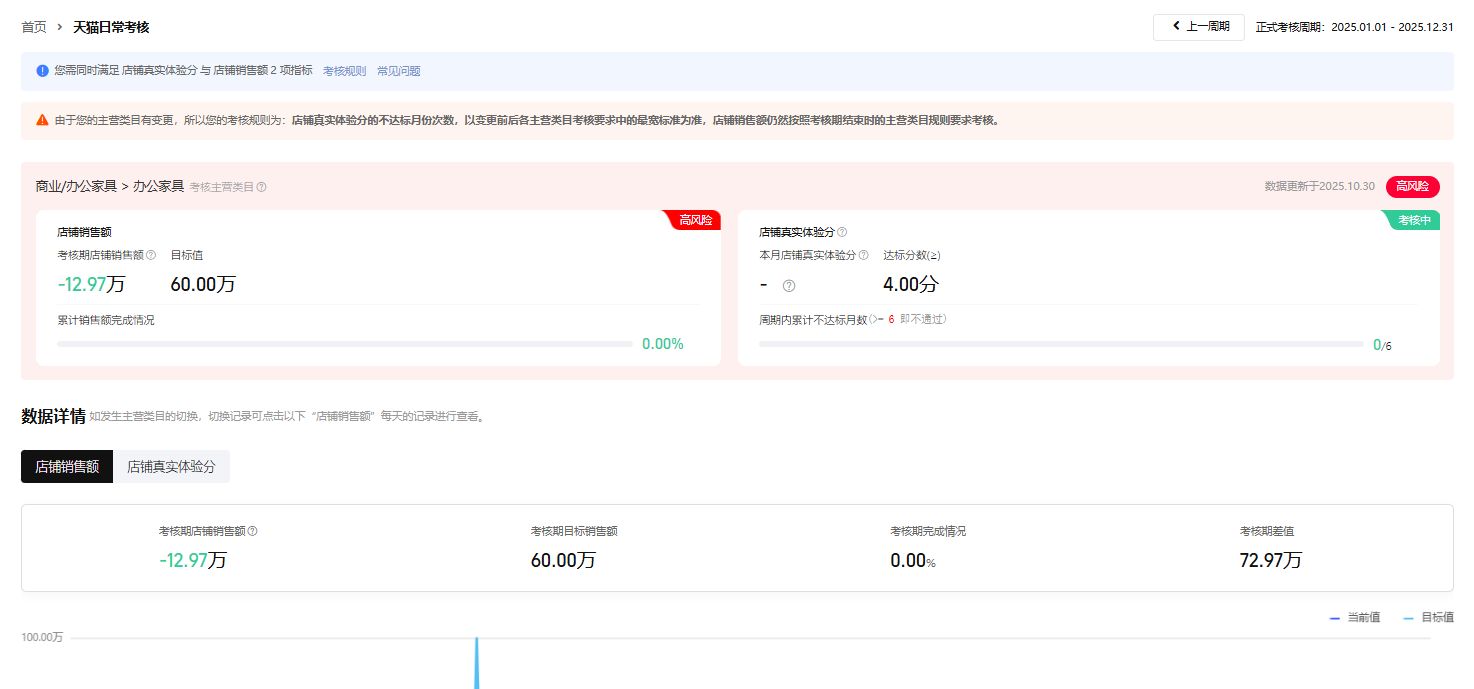Click the help icon beside 考核主营类目

262,187
